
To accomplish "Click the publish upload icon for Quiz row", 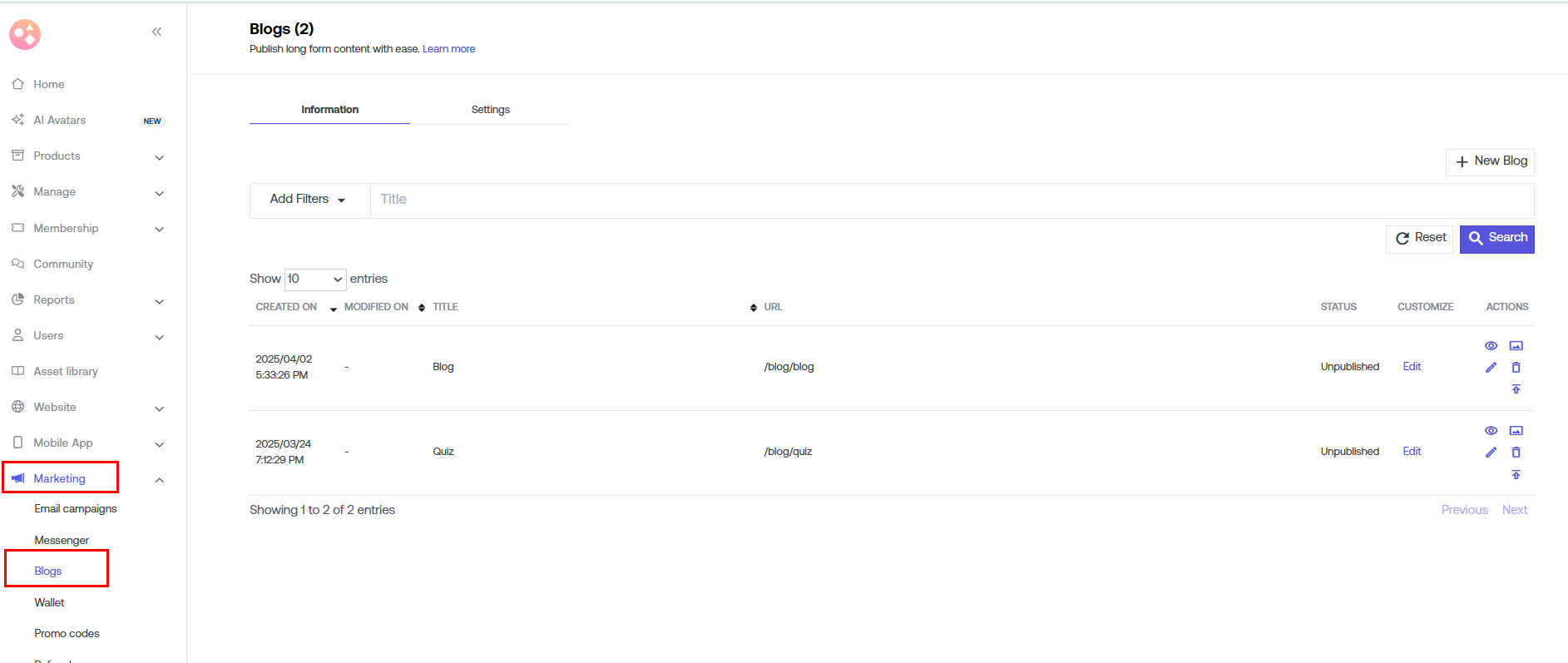I will point(1516,475).
